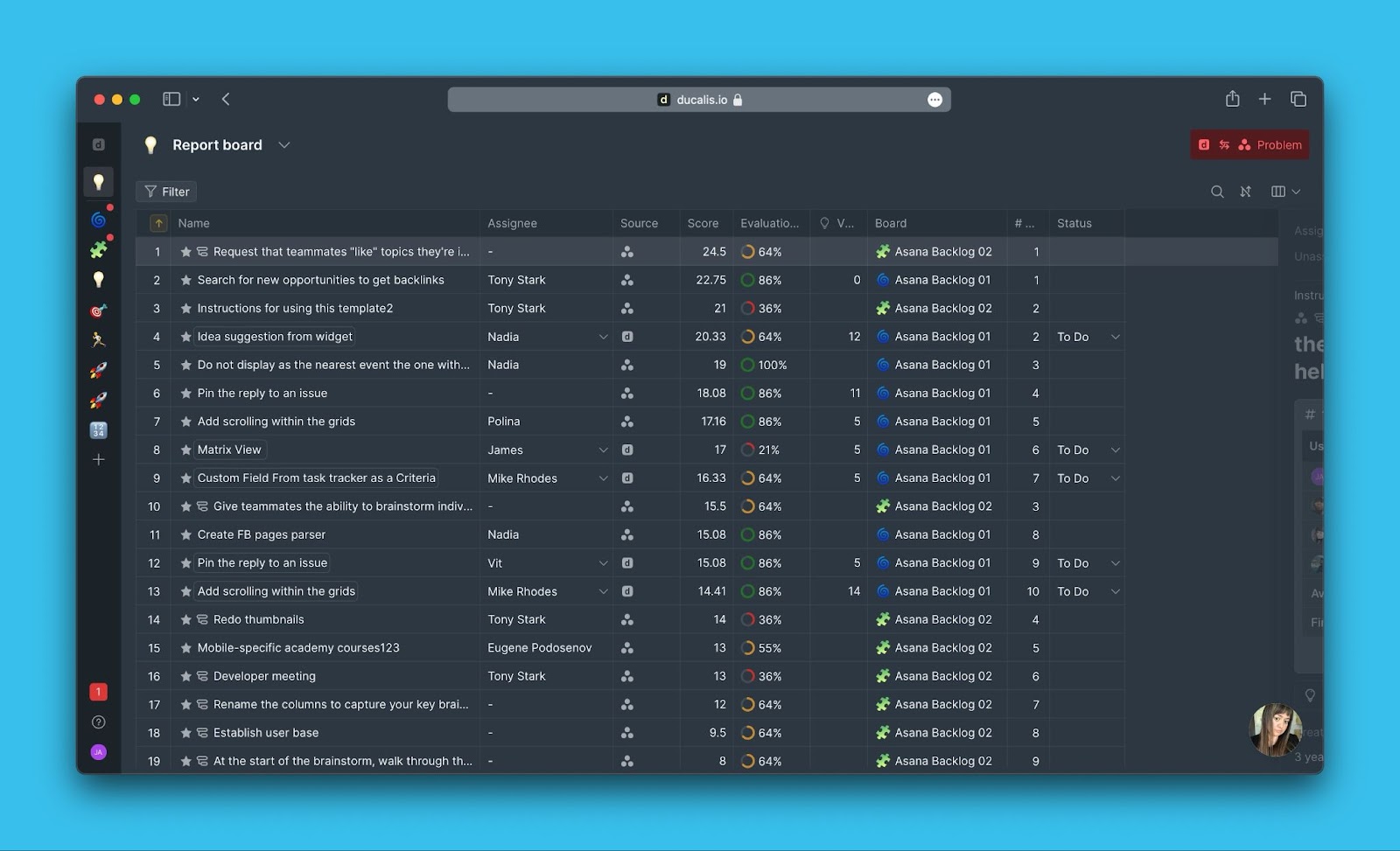The image size is (1400, 851).
Task: Click the 100% evaluation progress circle
Action: coord(748,366)
